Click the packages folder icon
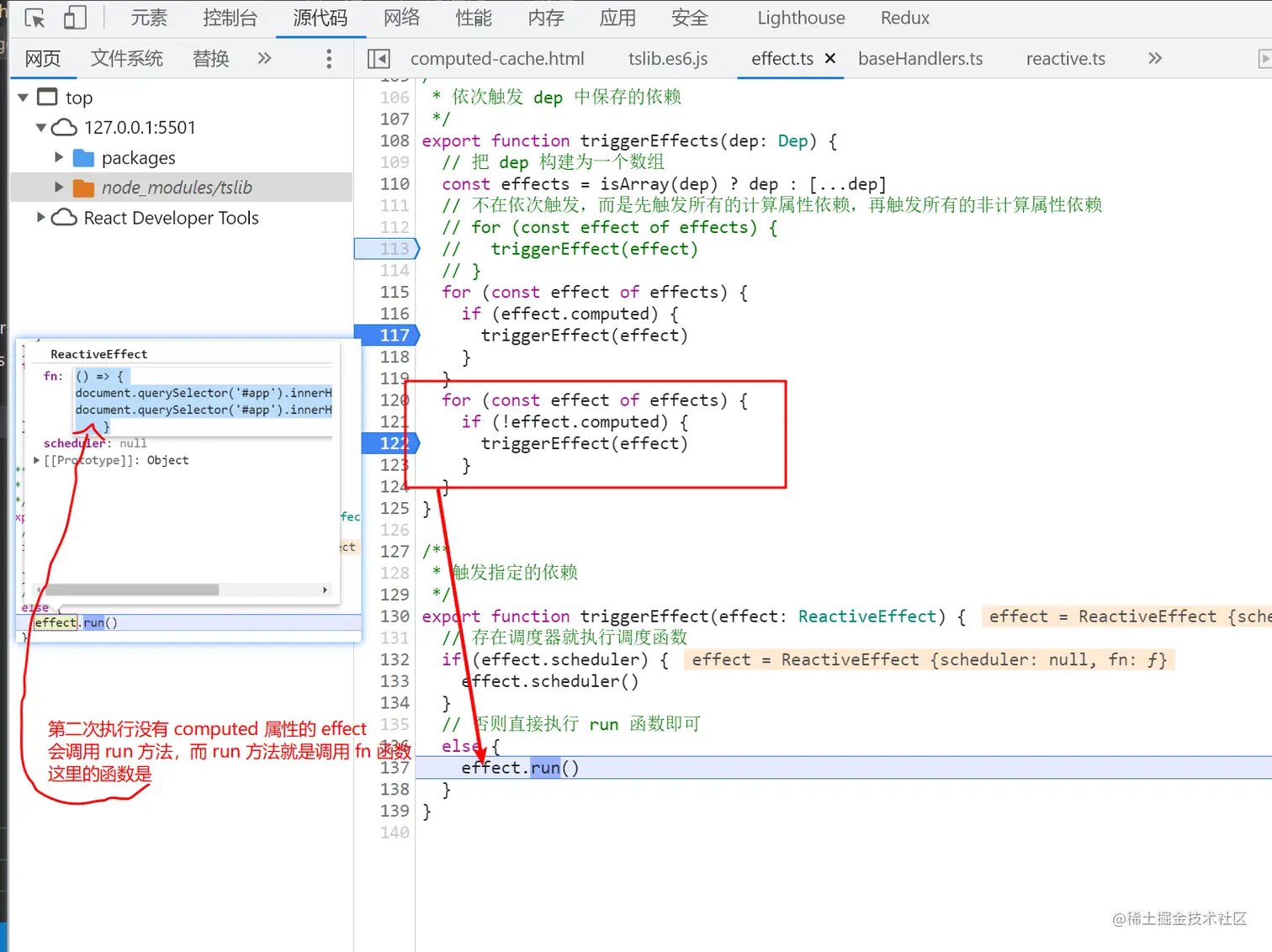This screenshot has height=952, width=1272. tap(83, 158)
